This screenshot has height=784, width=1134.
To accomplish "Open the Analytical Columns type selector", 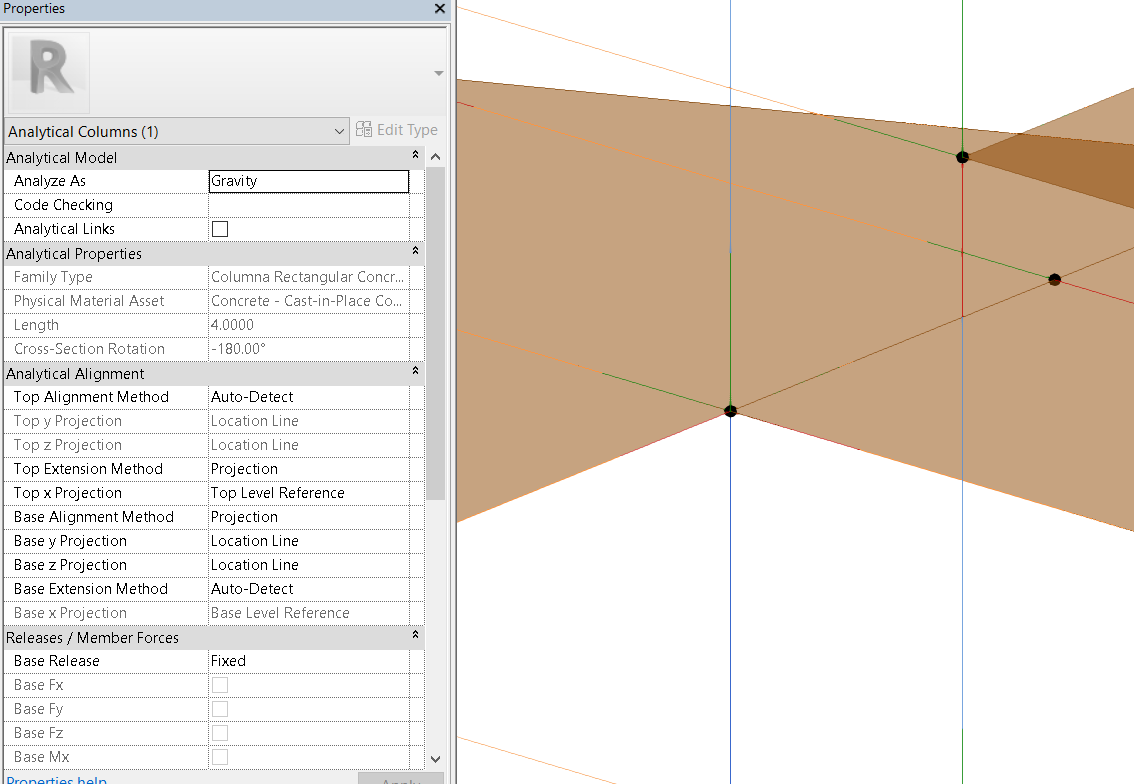I will pos(175,130).
